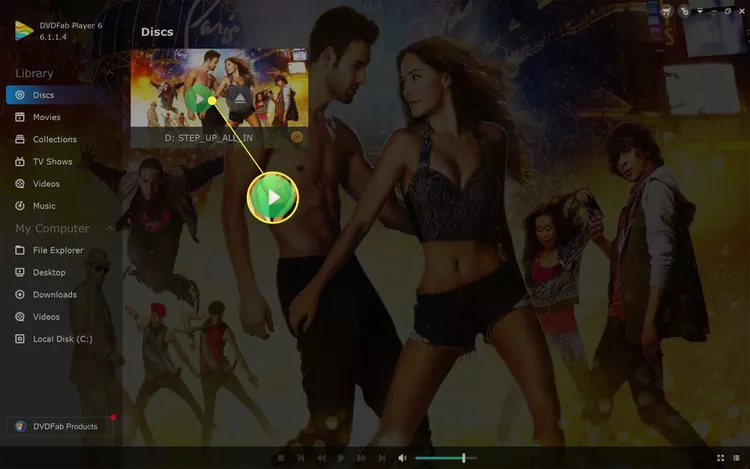
Task: Stop playback with the stop button
Action: (x=281, y=458)
